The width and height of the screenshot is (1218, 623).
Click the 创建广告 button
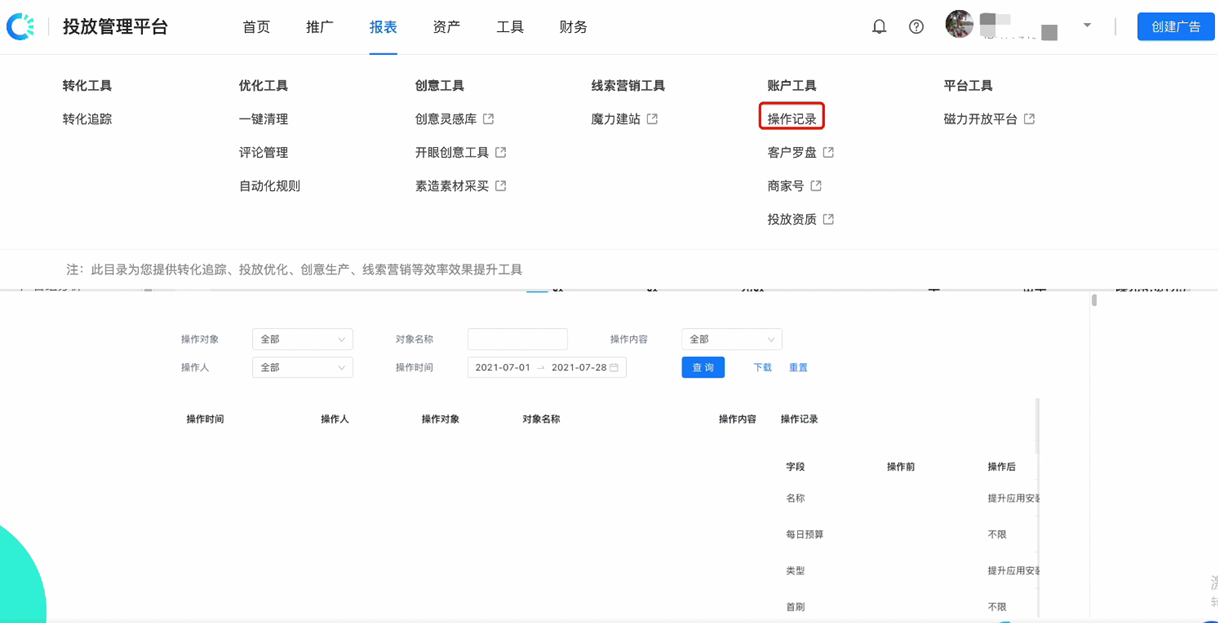[x=1175, y=27]
